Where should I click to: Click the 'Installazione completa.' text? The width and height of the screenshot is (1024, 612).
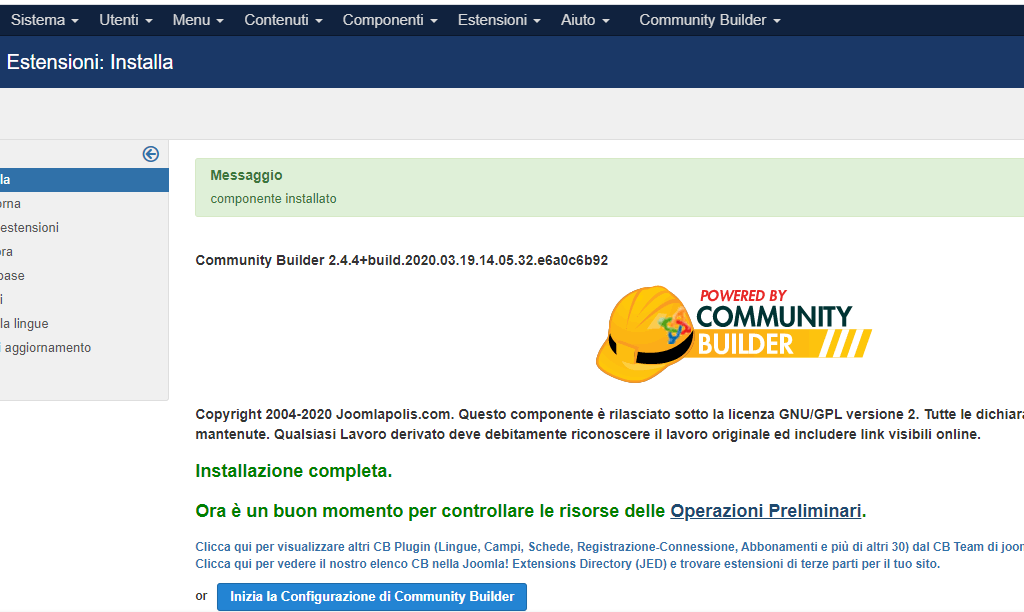294,471
